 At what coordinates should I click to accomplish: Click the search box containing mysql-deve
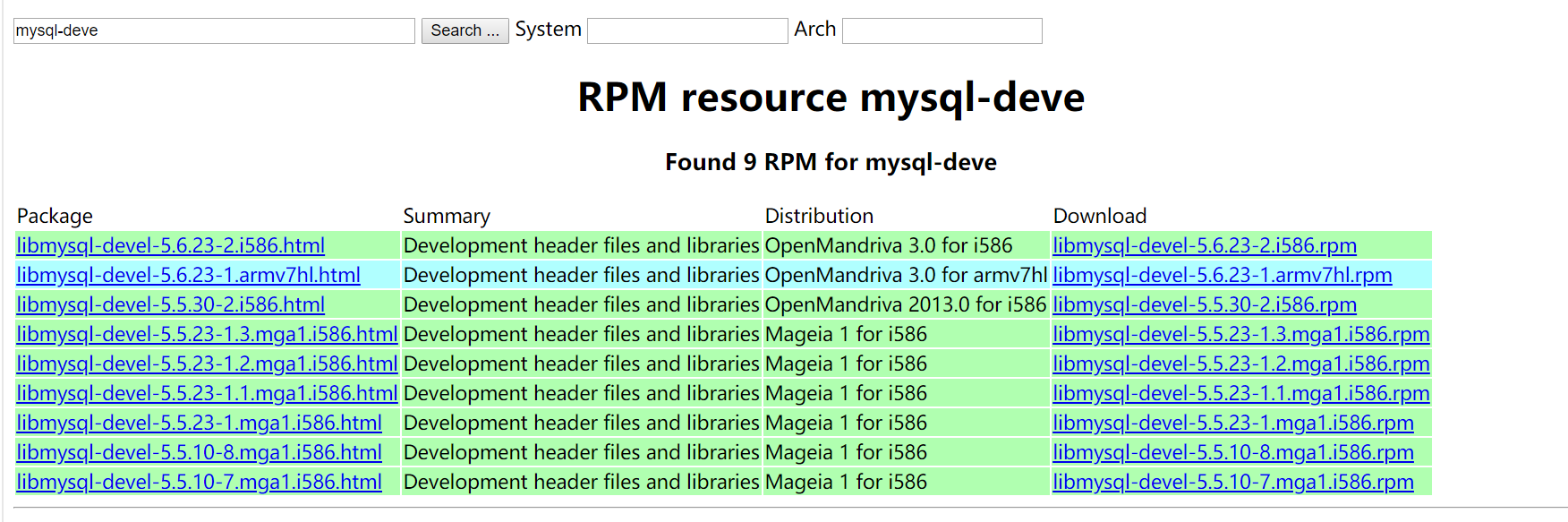point(214,30)
